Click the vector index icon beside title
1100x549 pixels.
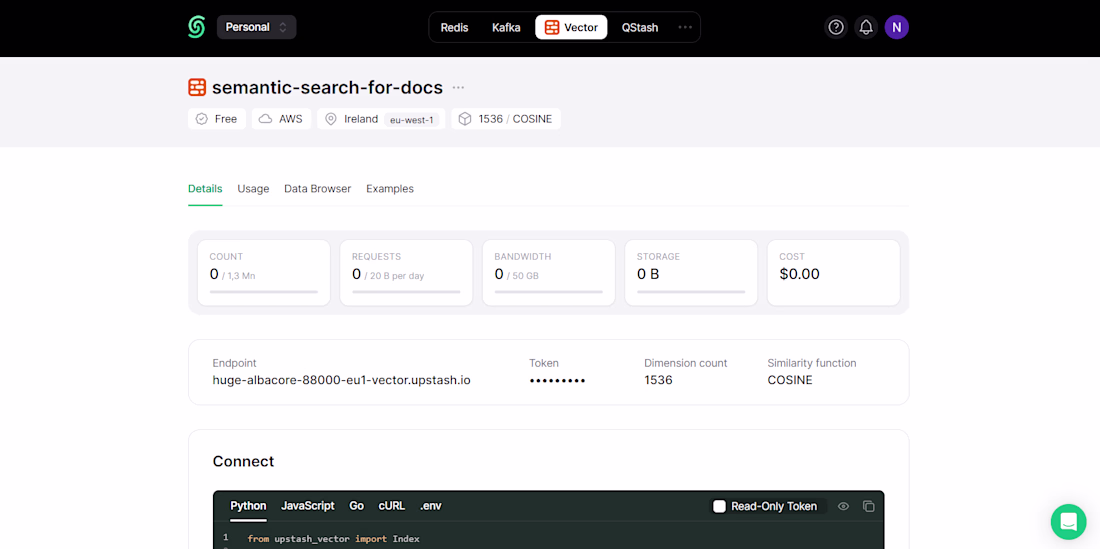[x=197, y=87]
